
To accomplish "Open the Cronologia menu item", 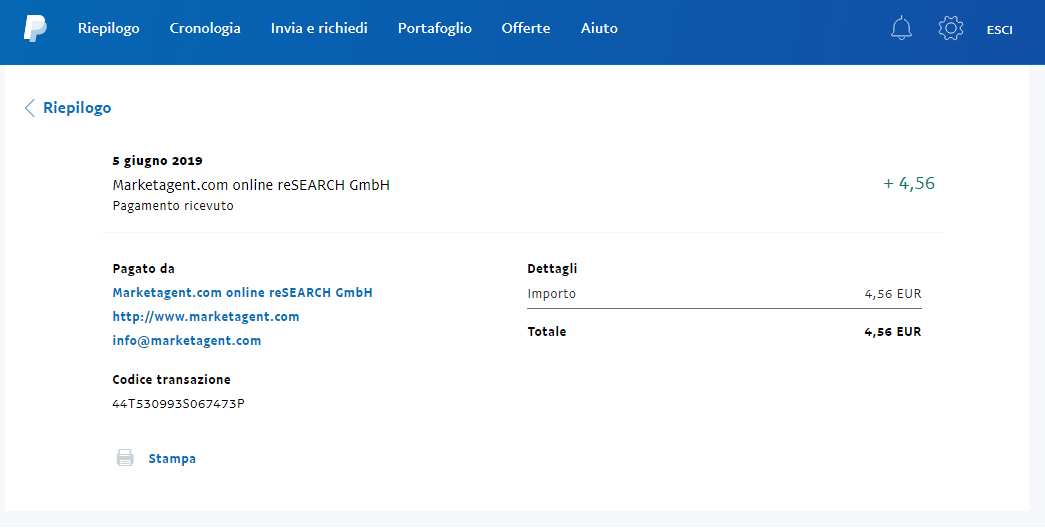I will 205,28.
